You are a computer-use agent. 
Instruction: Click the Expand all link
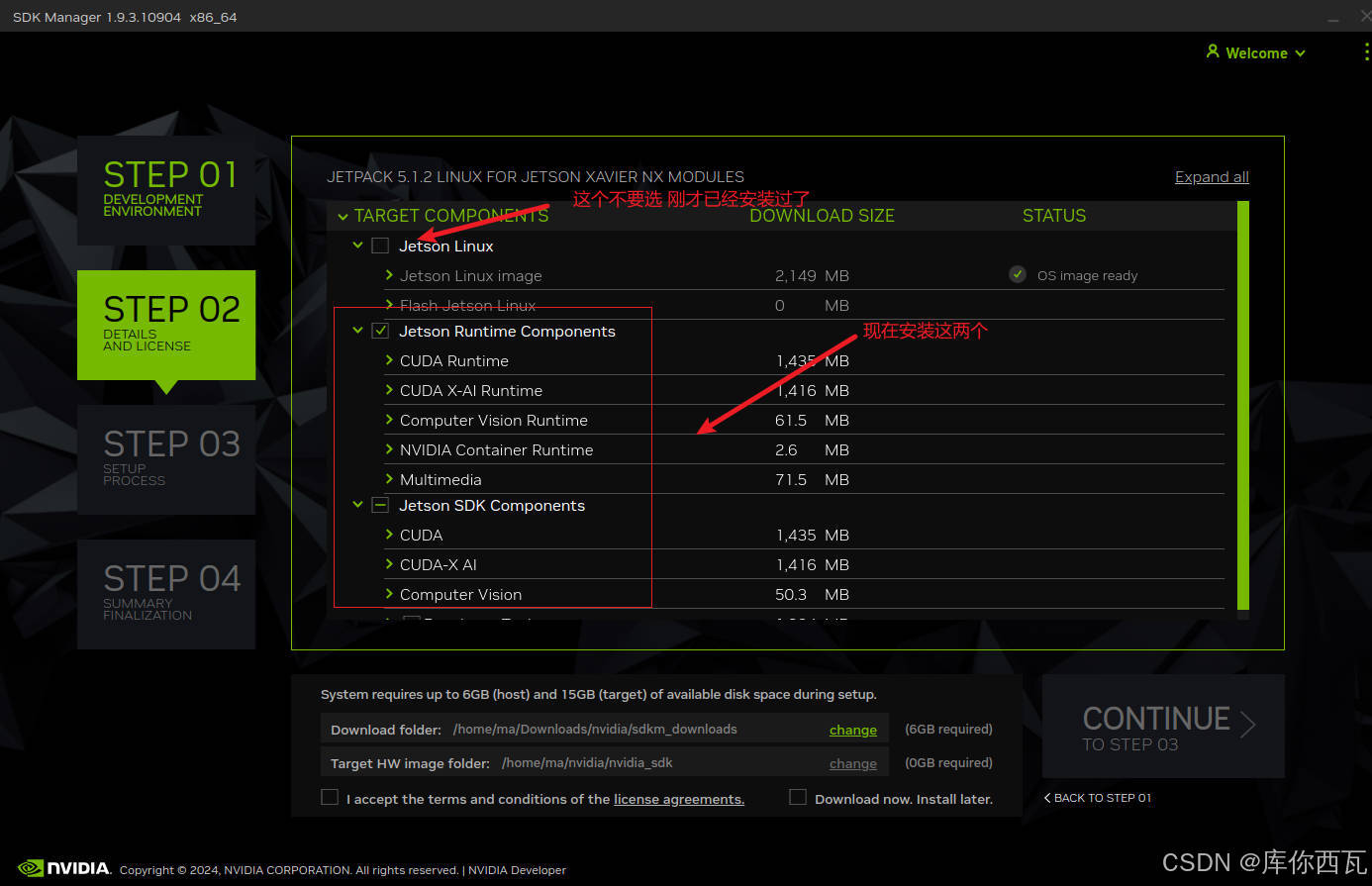pos(1212,177)
